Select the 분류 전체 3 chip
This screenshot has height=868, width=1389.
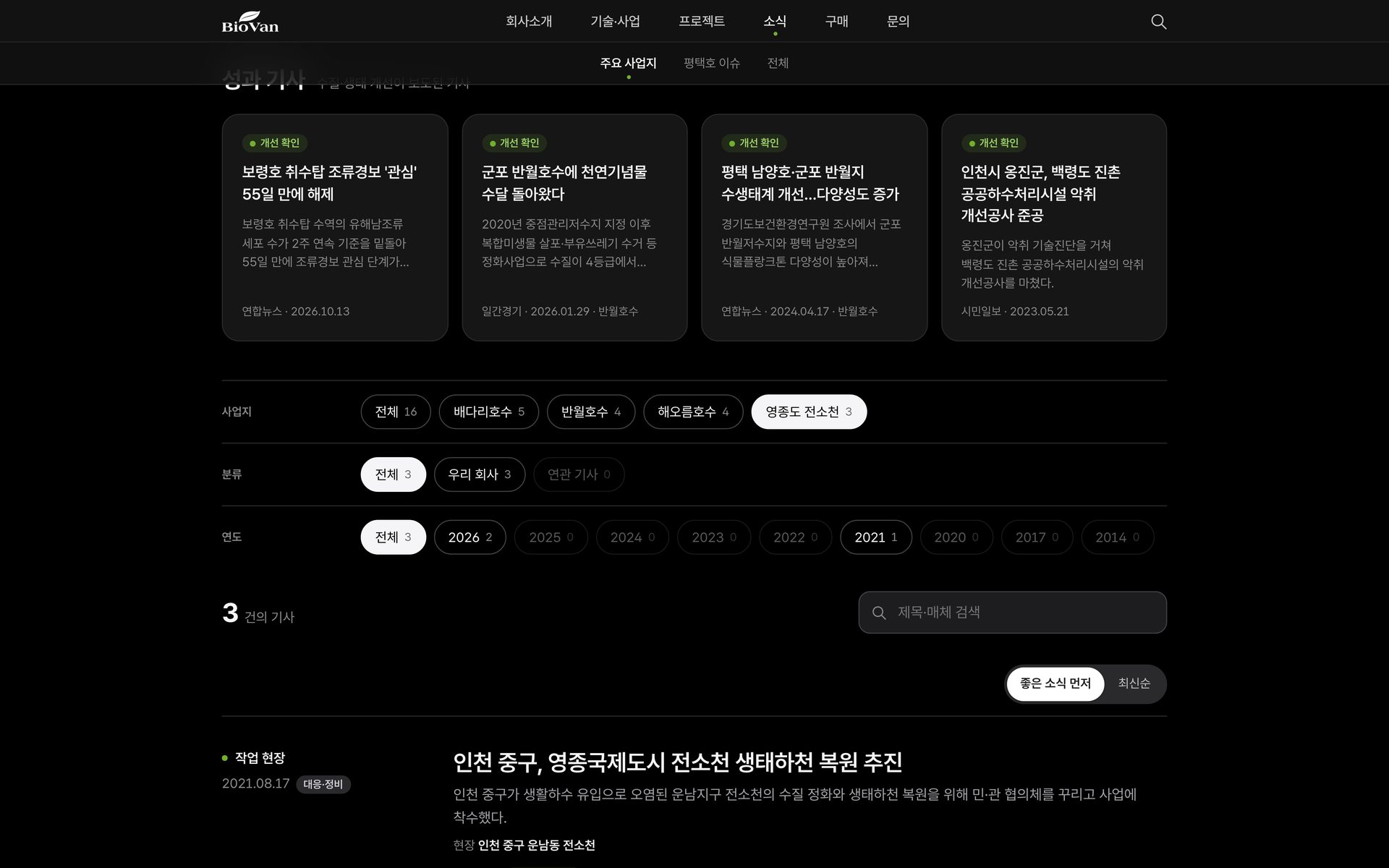coord(394,475)
